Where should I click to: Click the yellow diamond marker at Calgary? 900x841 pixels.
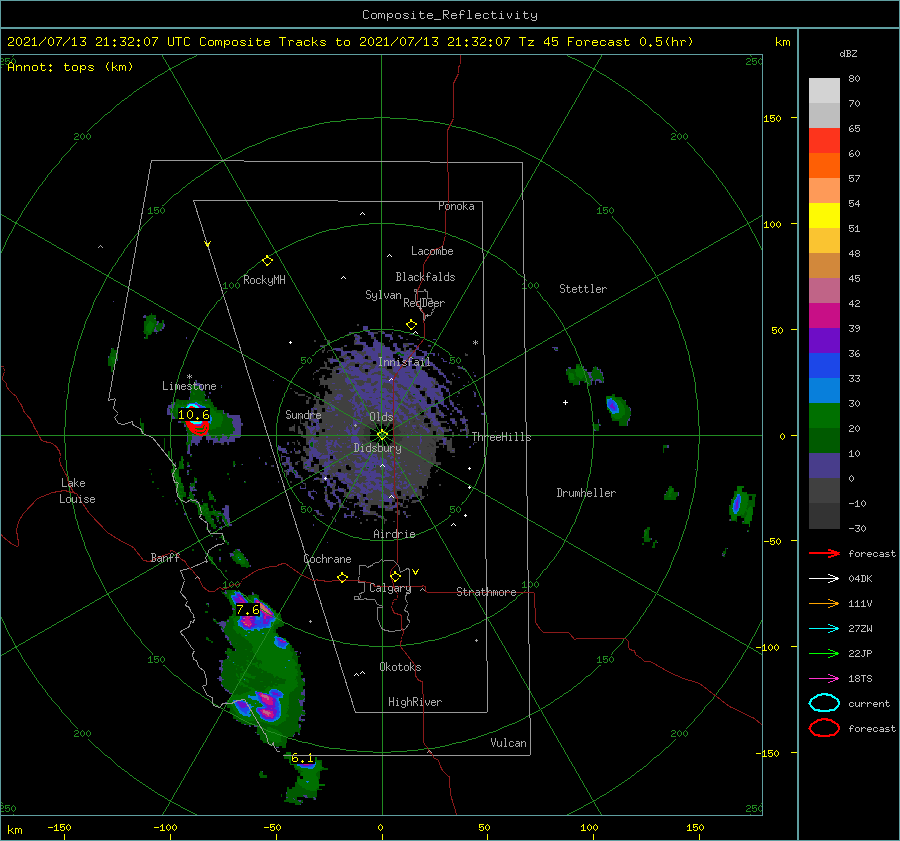[395, 576]
